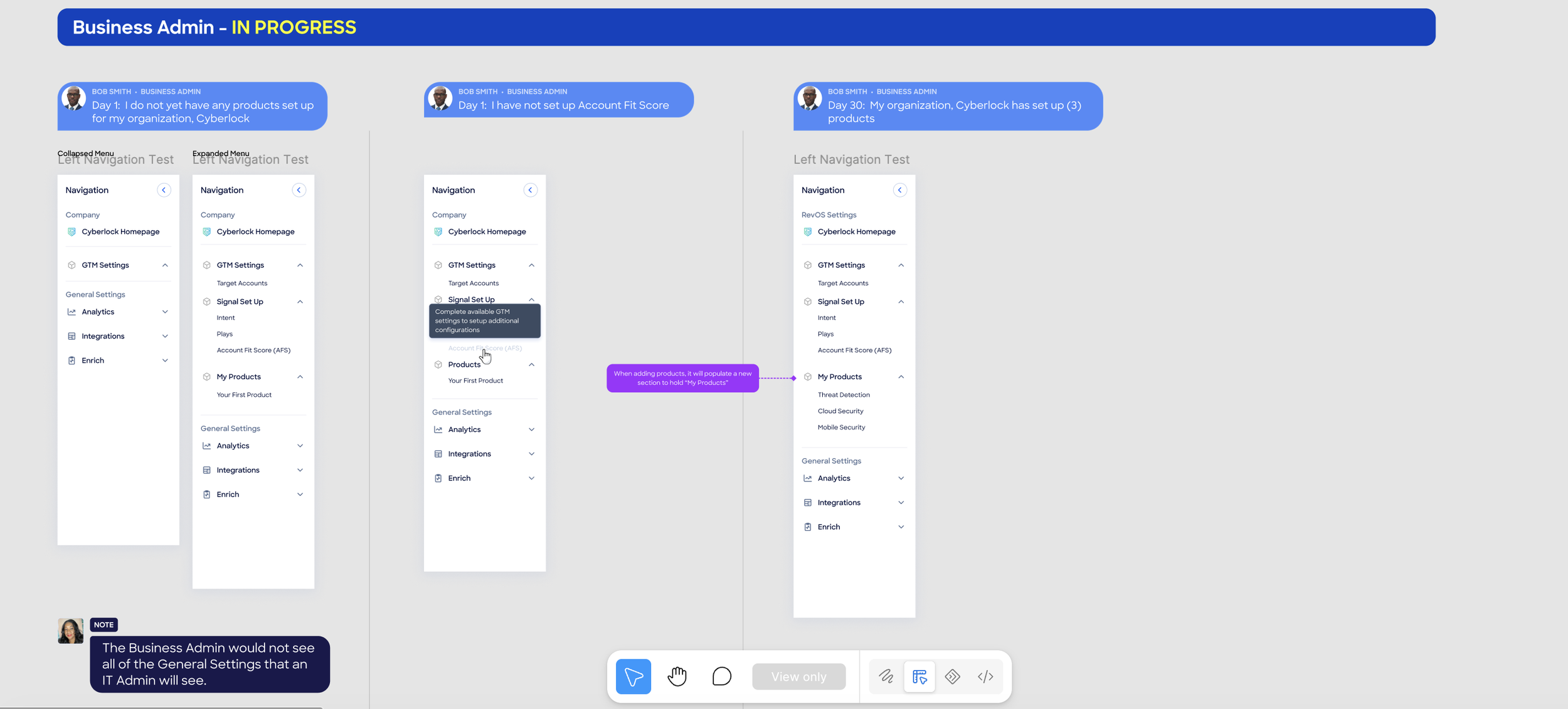Click the View only button

pos(798,676)
